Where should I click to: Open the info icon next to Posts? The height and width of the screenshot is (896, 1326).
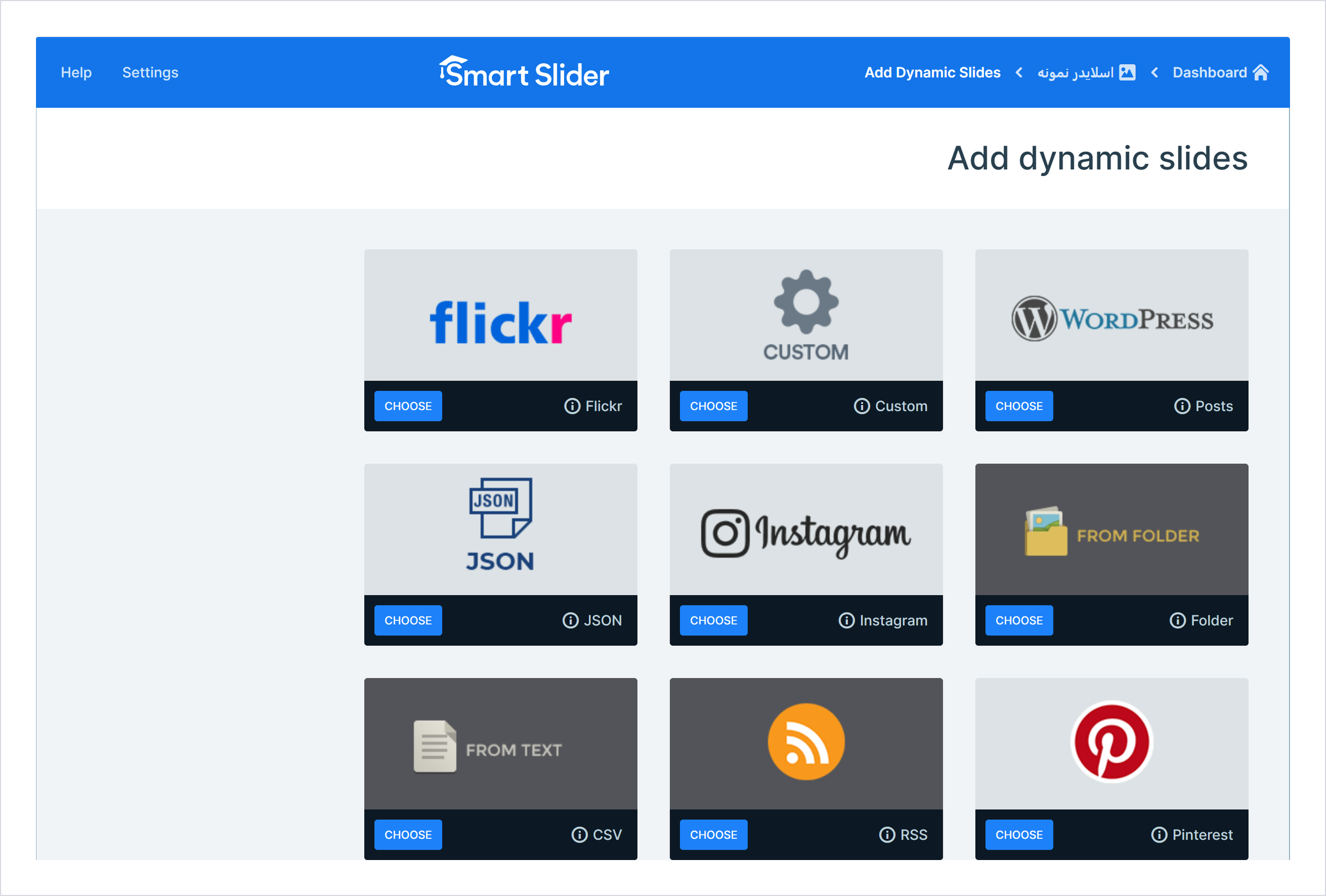pos(1182,406)
